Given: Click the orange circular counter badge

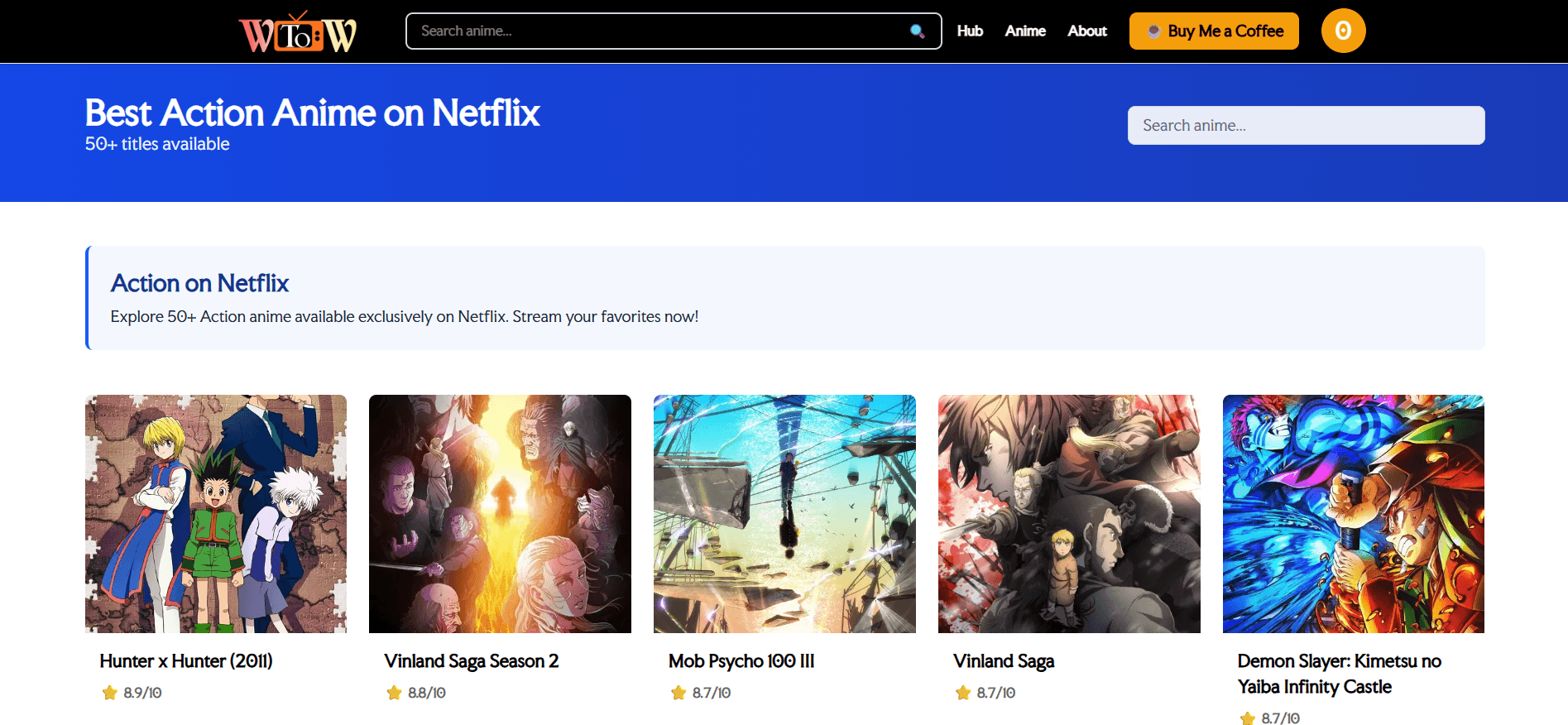Looking at the screenshot, I should [1342, 31].
